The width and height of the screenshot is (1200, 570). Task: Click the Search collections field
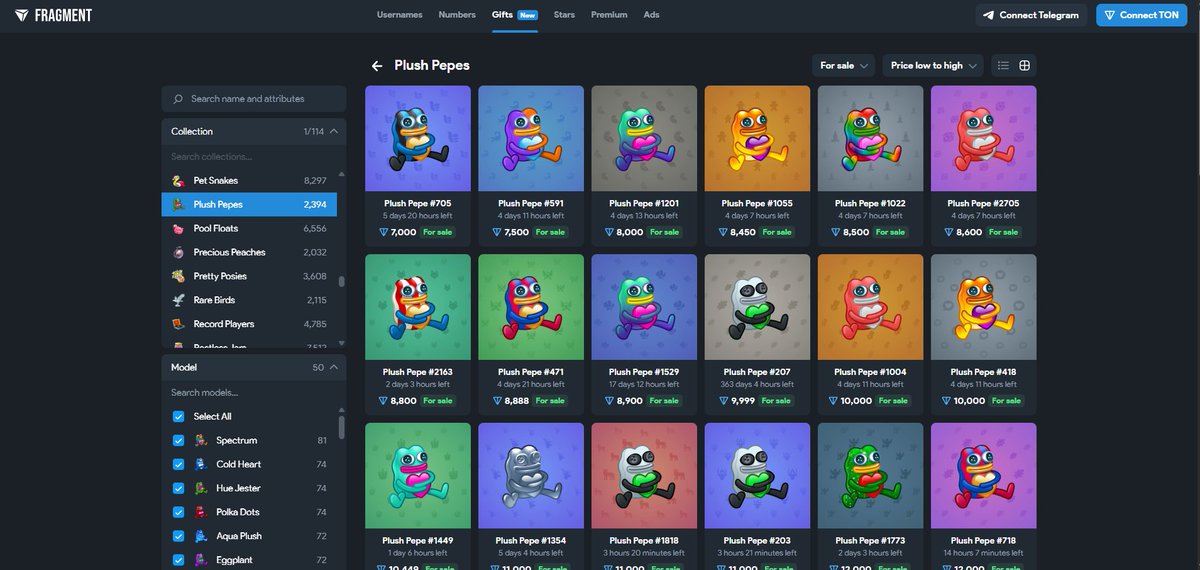254,157
